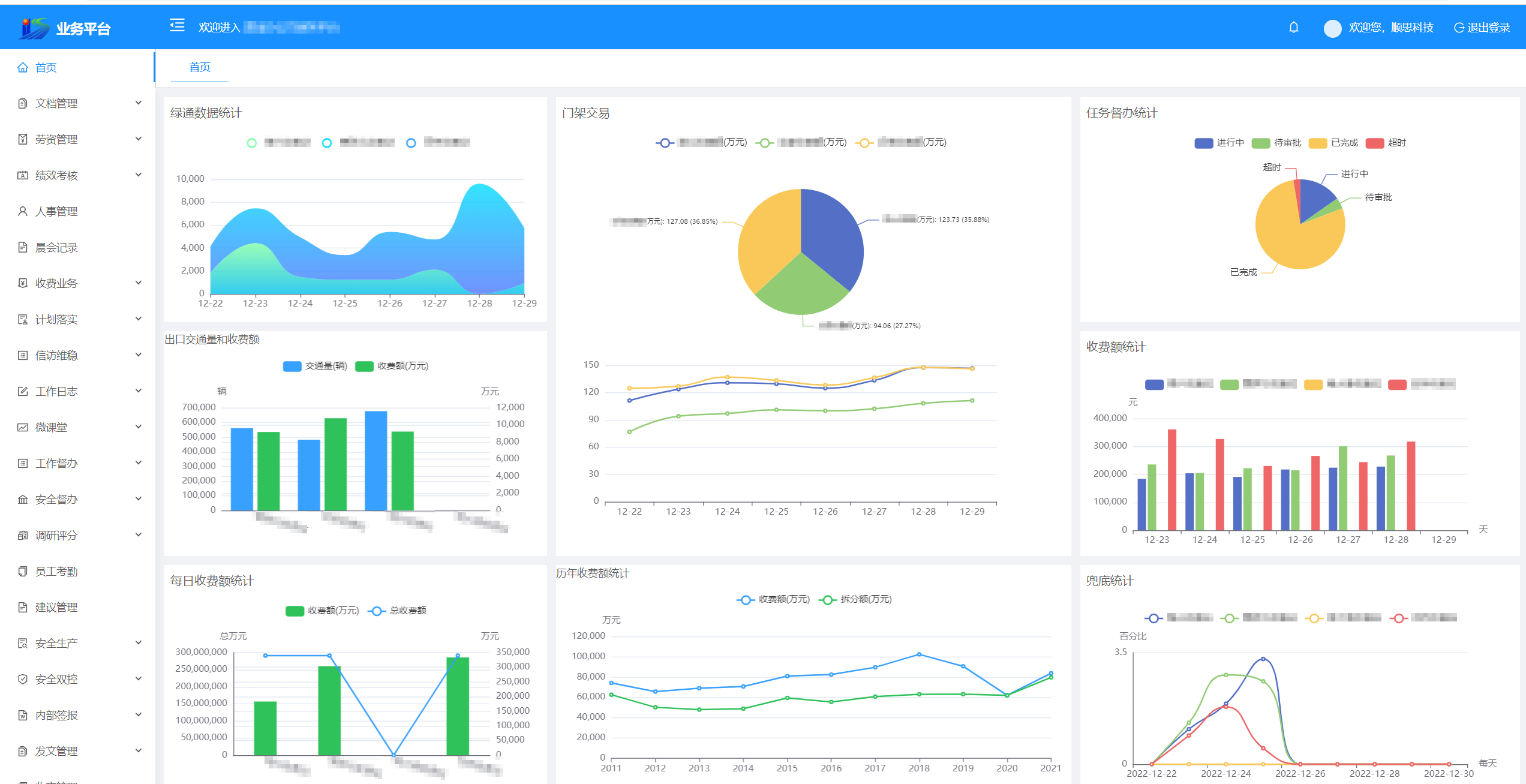Click the 安全双控 shield icon

(23, 680)
